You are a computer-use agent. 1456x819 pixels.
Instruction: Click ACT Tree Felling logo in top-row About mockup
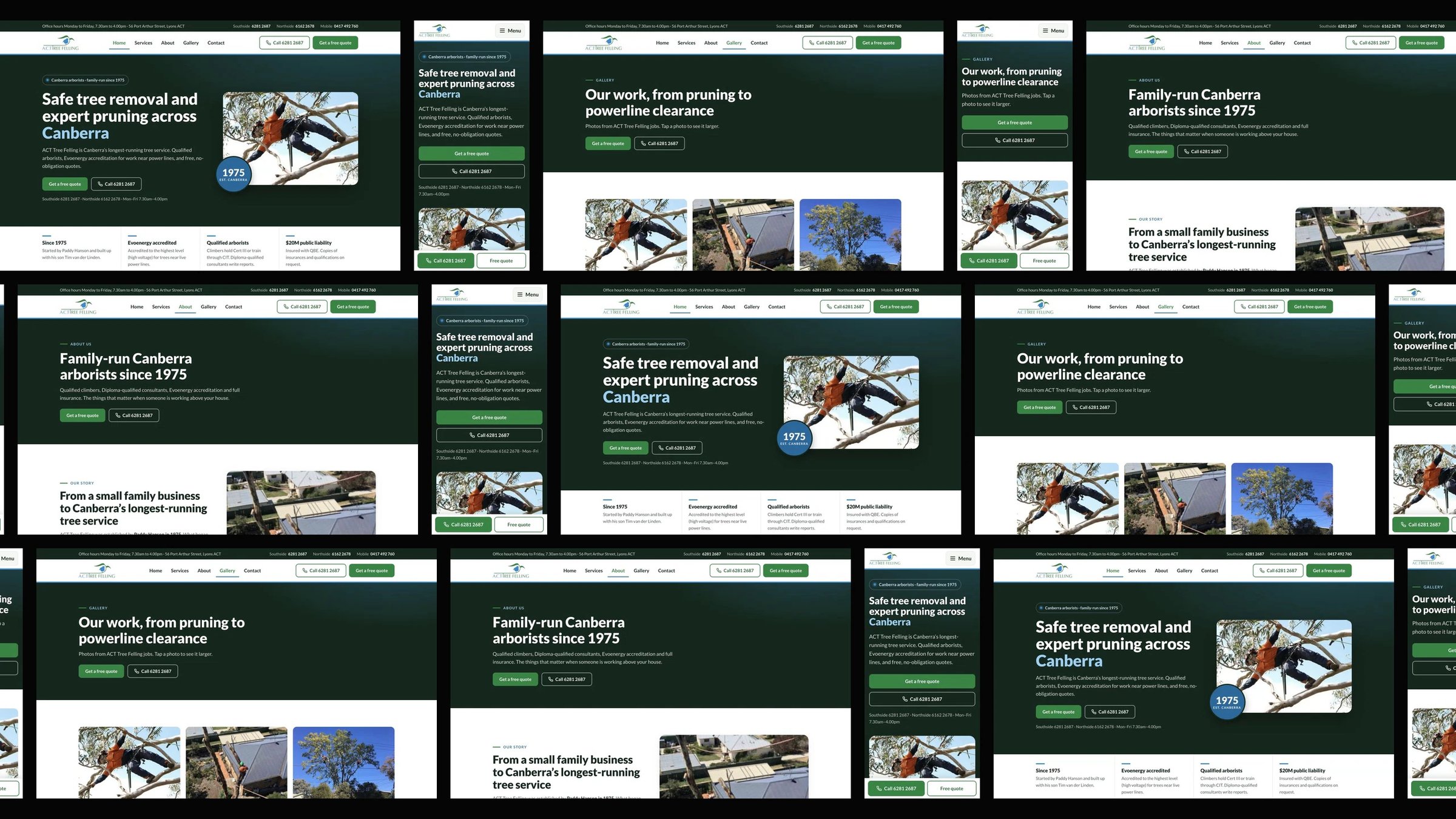[x=1147, y=42]
